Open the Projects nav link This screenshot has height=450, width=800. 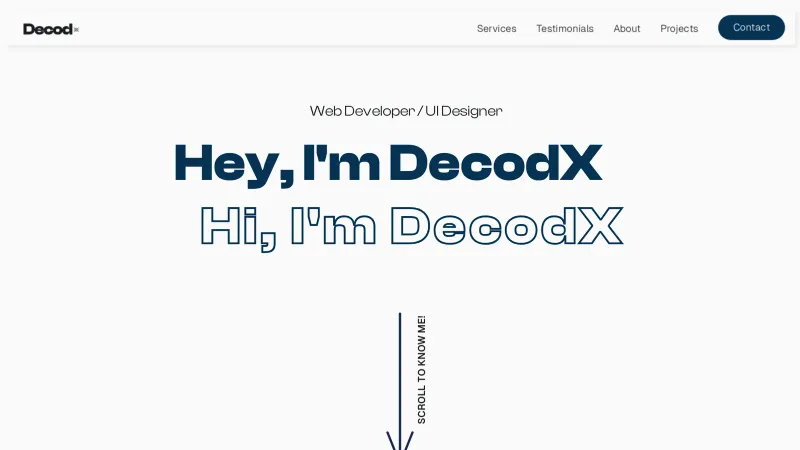[x=679, y=28]
